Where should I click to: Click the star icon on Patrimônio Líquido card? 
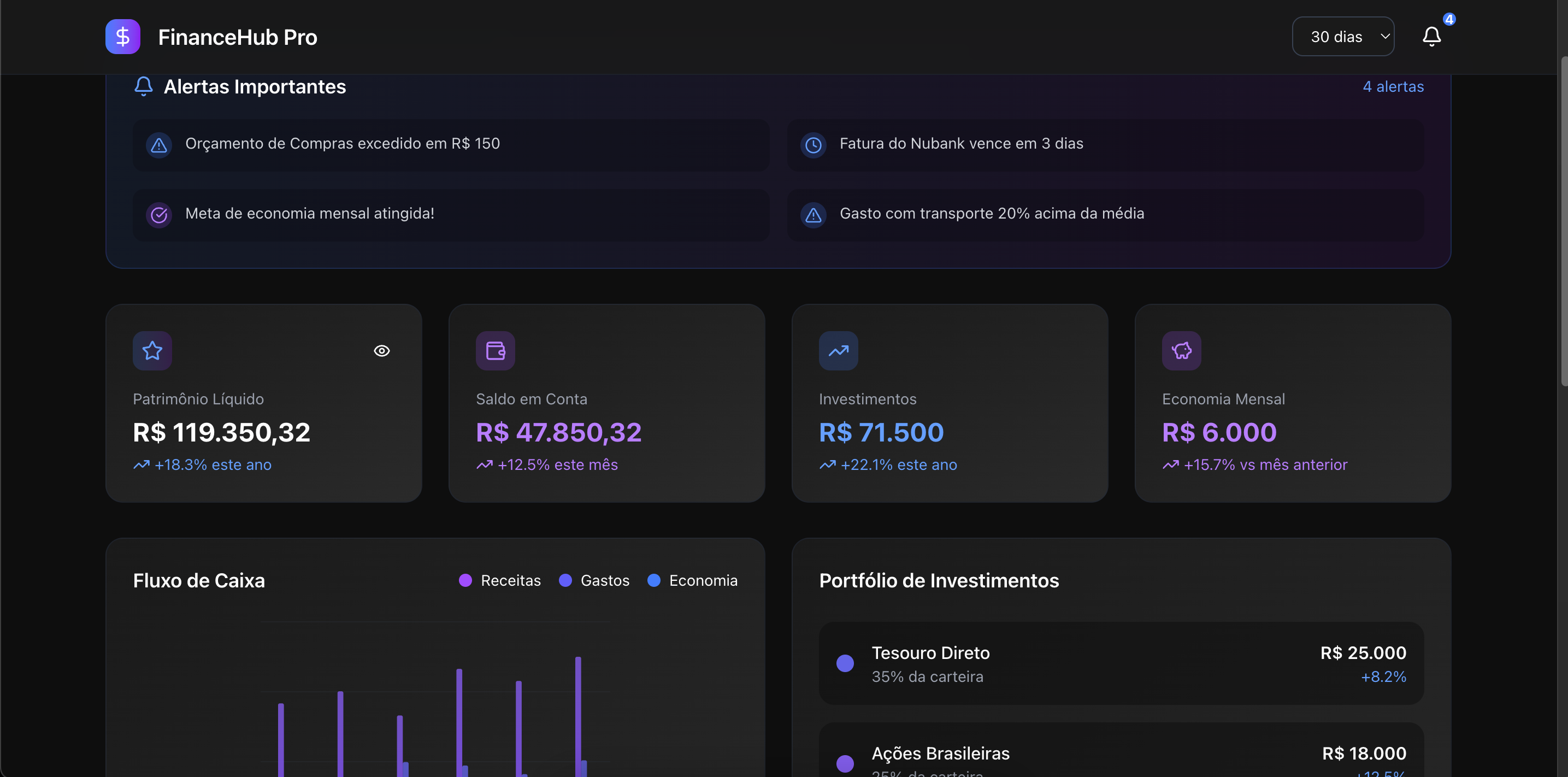pyautogui.click(x=151, y=350)
